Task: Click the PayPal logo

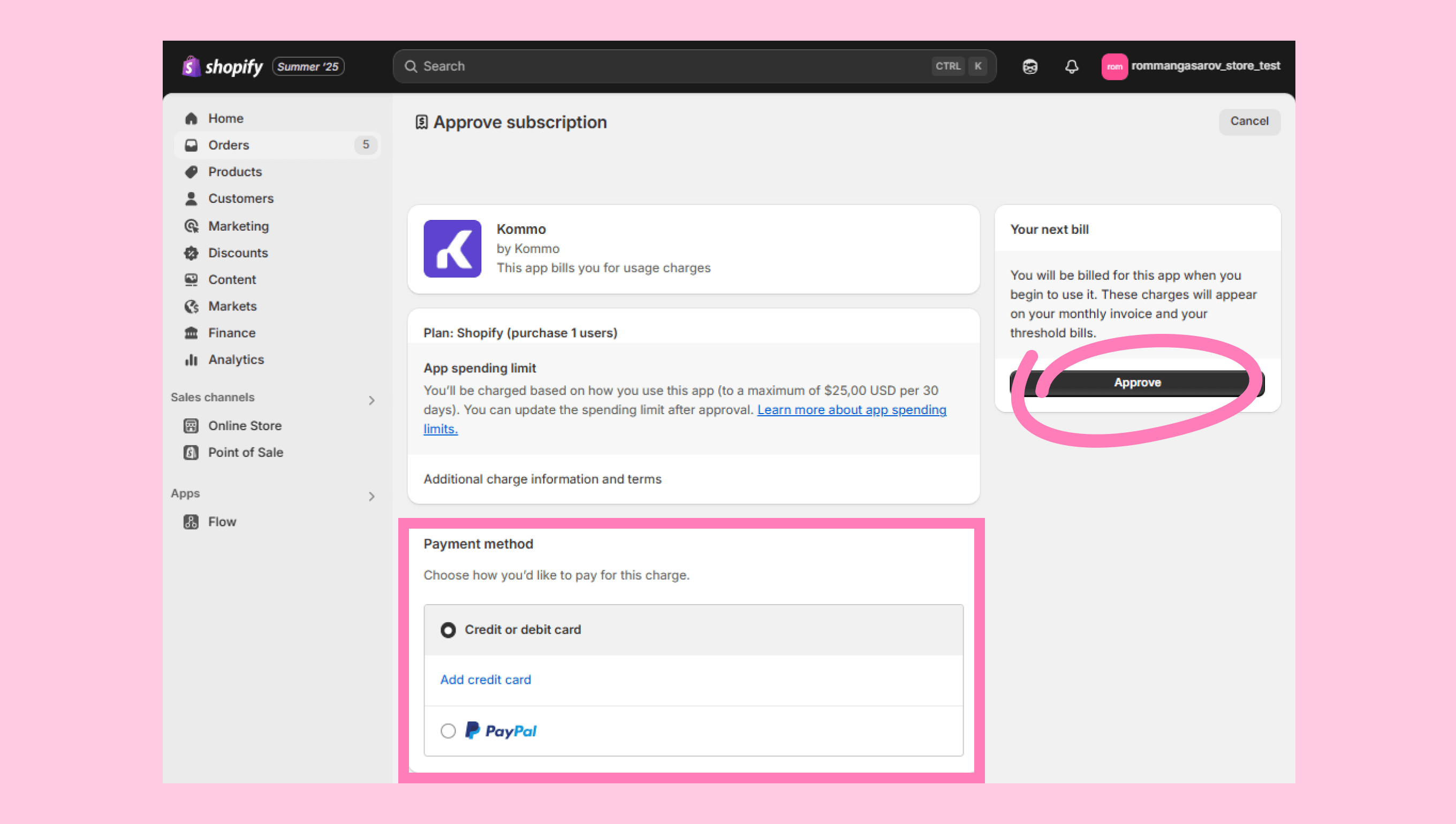Action: [x=501, y=730]
